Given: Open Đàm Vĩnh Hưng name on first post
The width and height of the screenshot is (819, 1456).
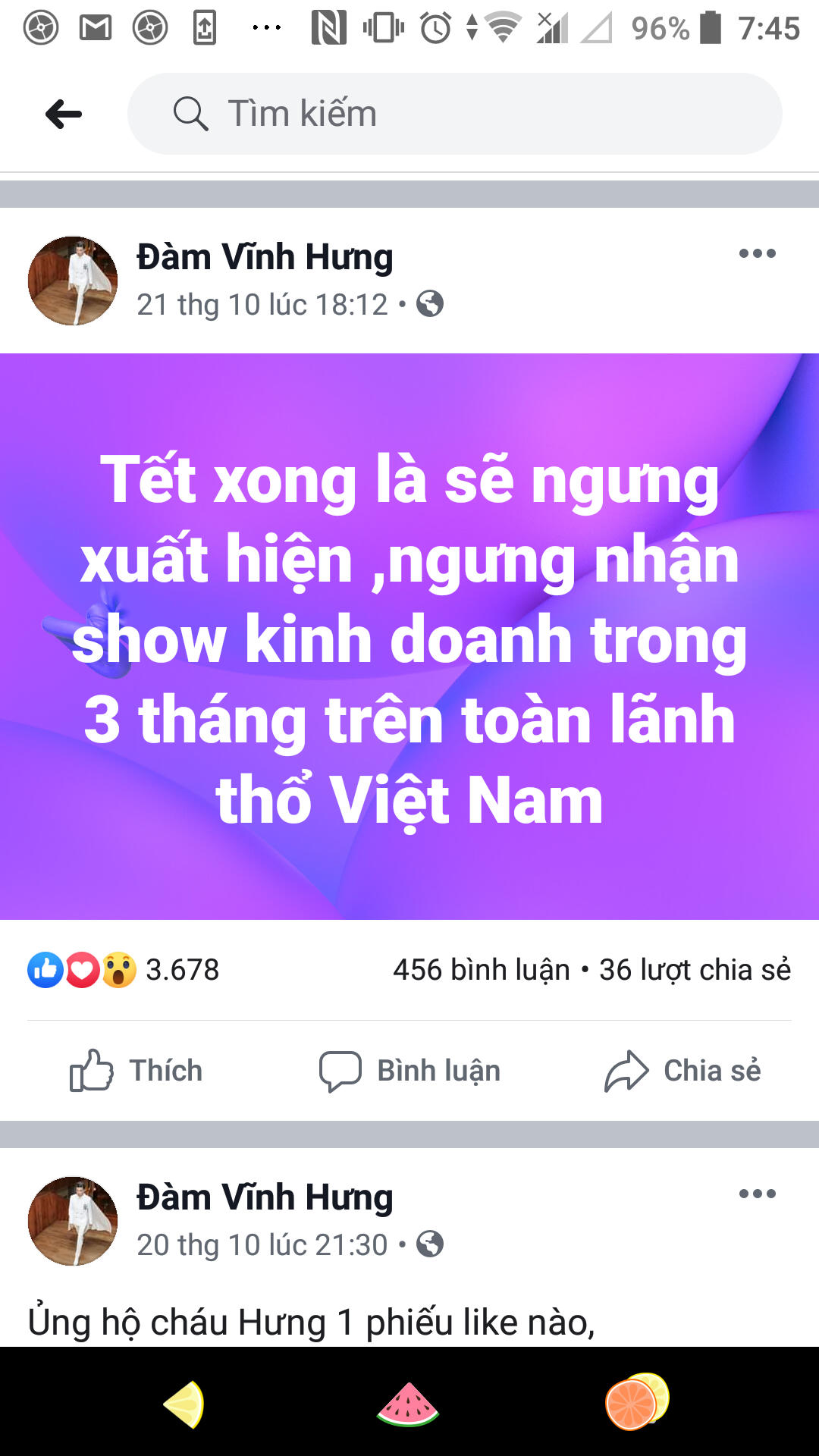Looking at the screenshot, I should 265,257.
